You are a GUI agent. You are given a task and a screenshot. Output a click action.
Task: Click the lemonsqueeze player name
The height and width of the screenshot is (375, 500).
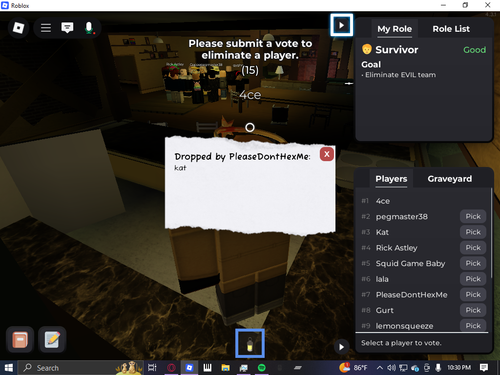click(404, 326)
